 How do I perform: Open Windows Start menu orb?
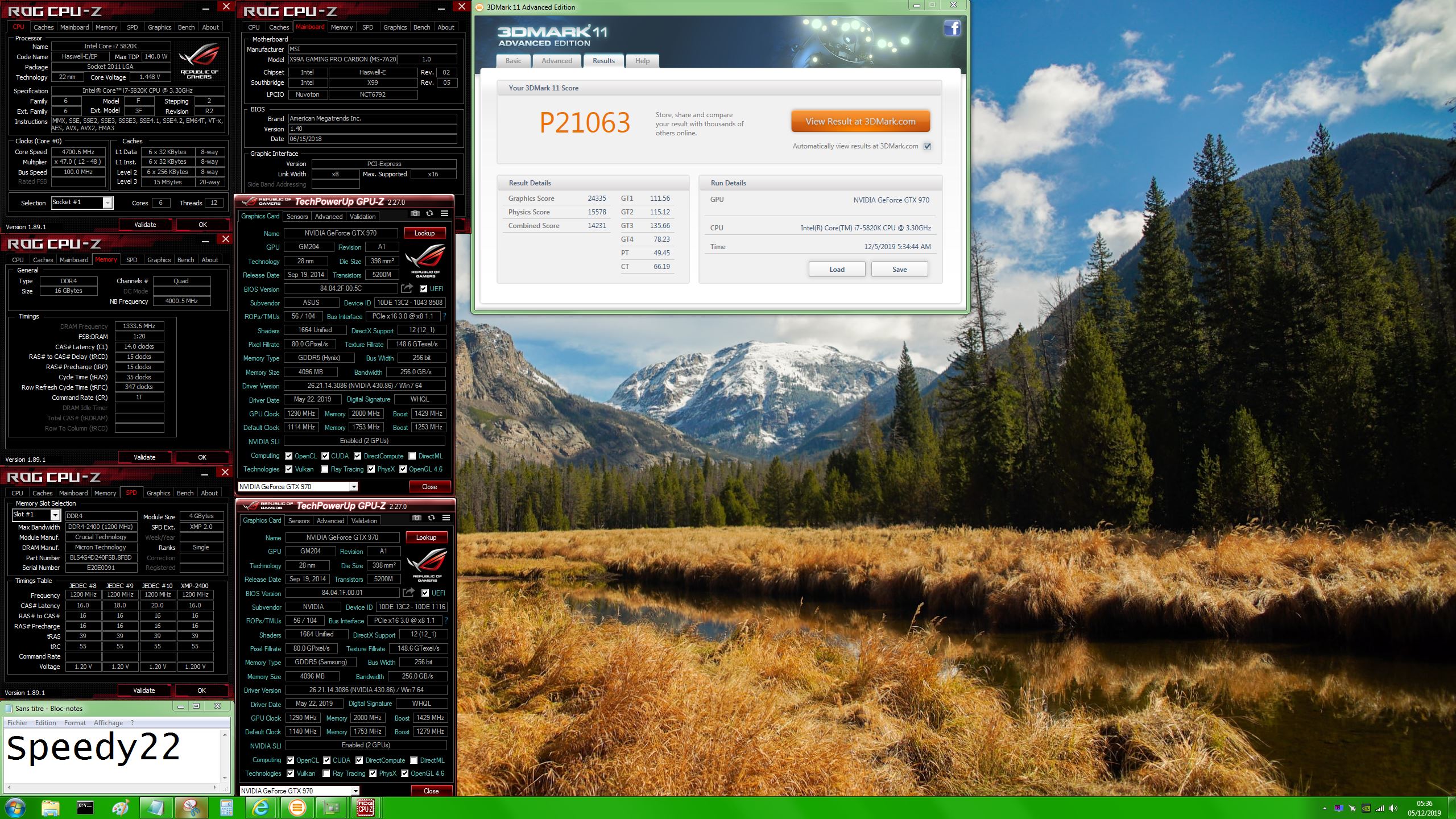15,808
